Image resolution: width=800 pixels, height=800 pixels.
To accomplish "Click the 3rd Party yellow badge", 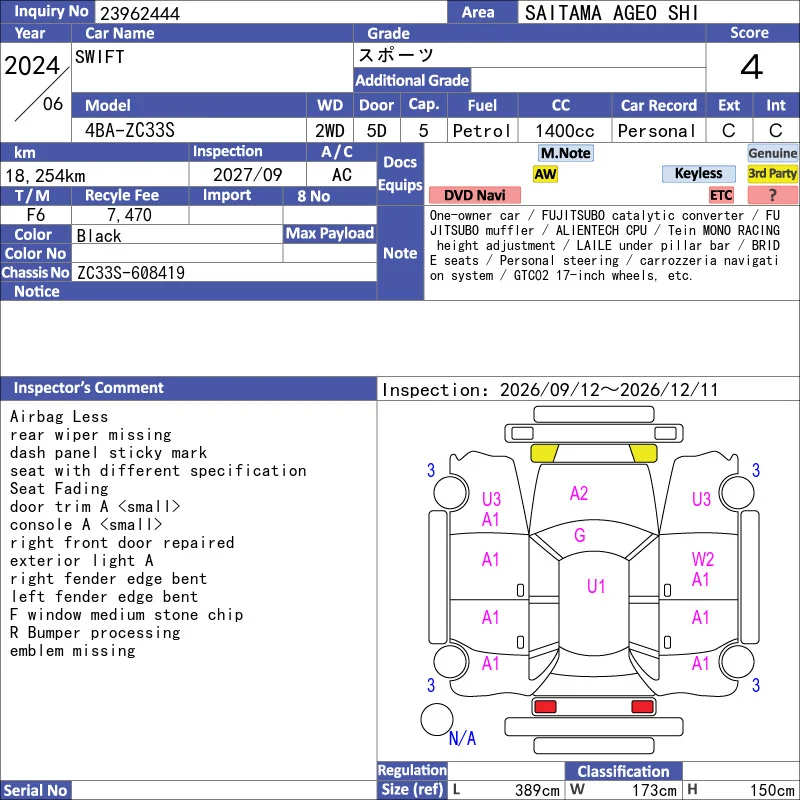I will [x=772, y=174].
